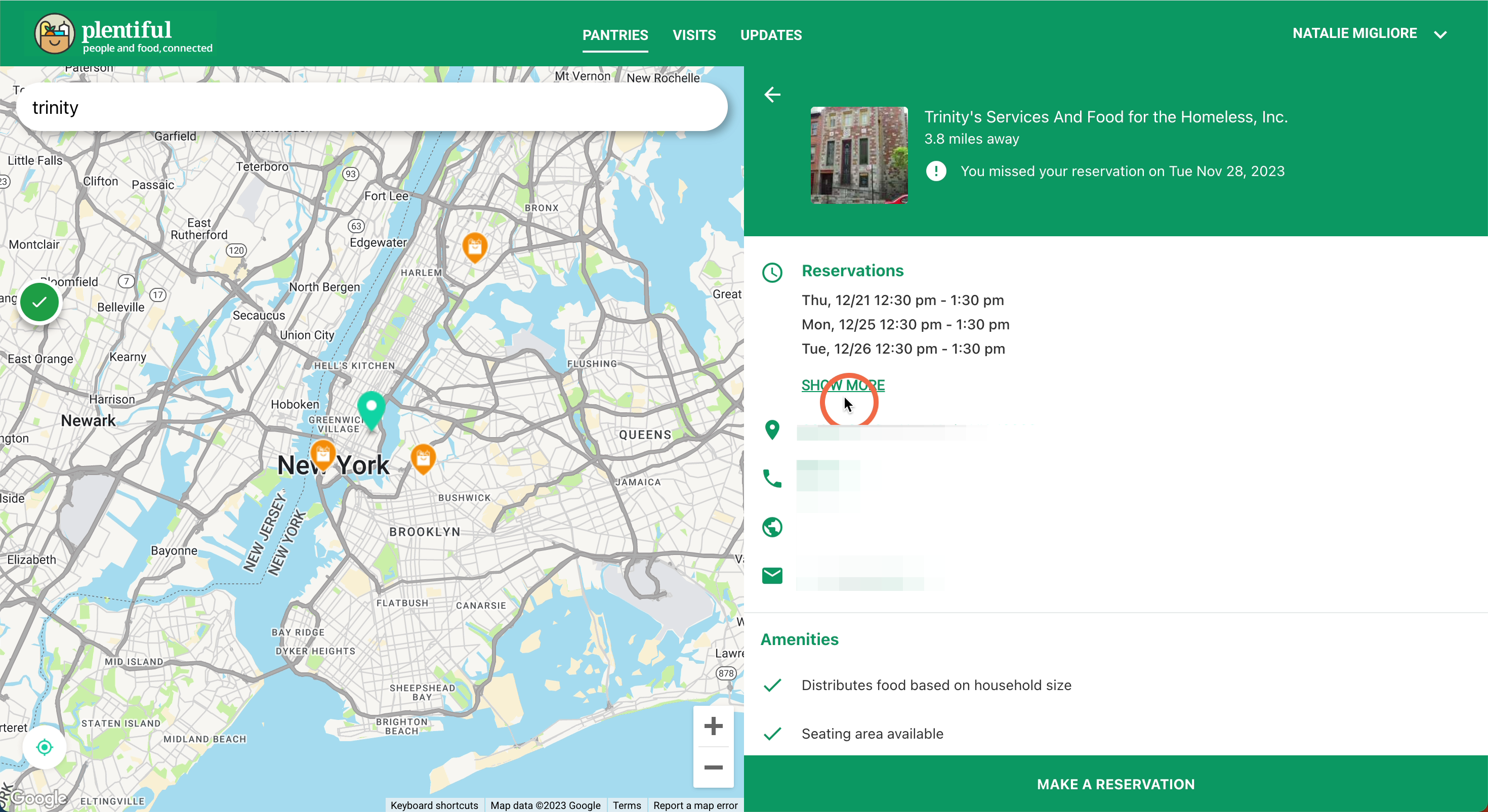Click the website globe icon

pos(772,527)
